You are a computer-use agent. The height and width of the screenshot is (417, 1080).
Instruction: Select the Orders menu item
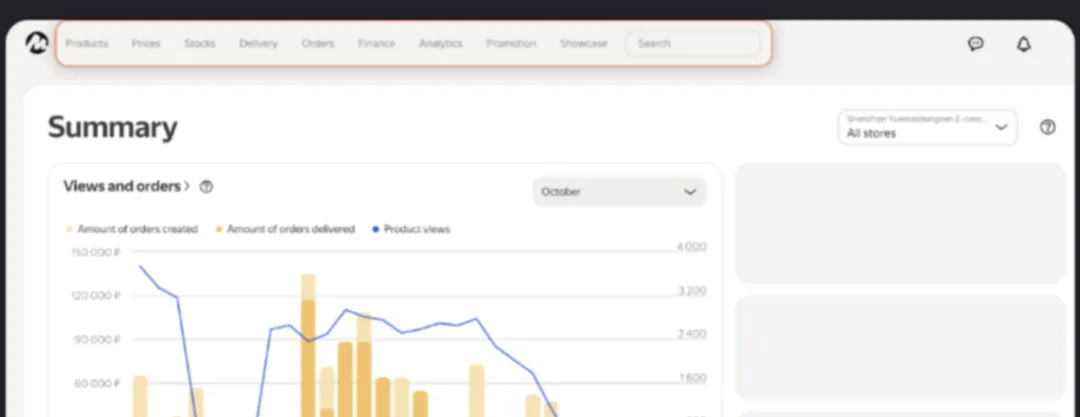pos(318,44)
